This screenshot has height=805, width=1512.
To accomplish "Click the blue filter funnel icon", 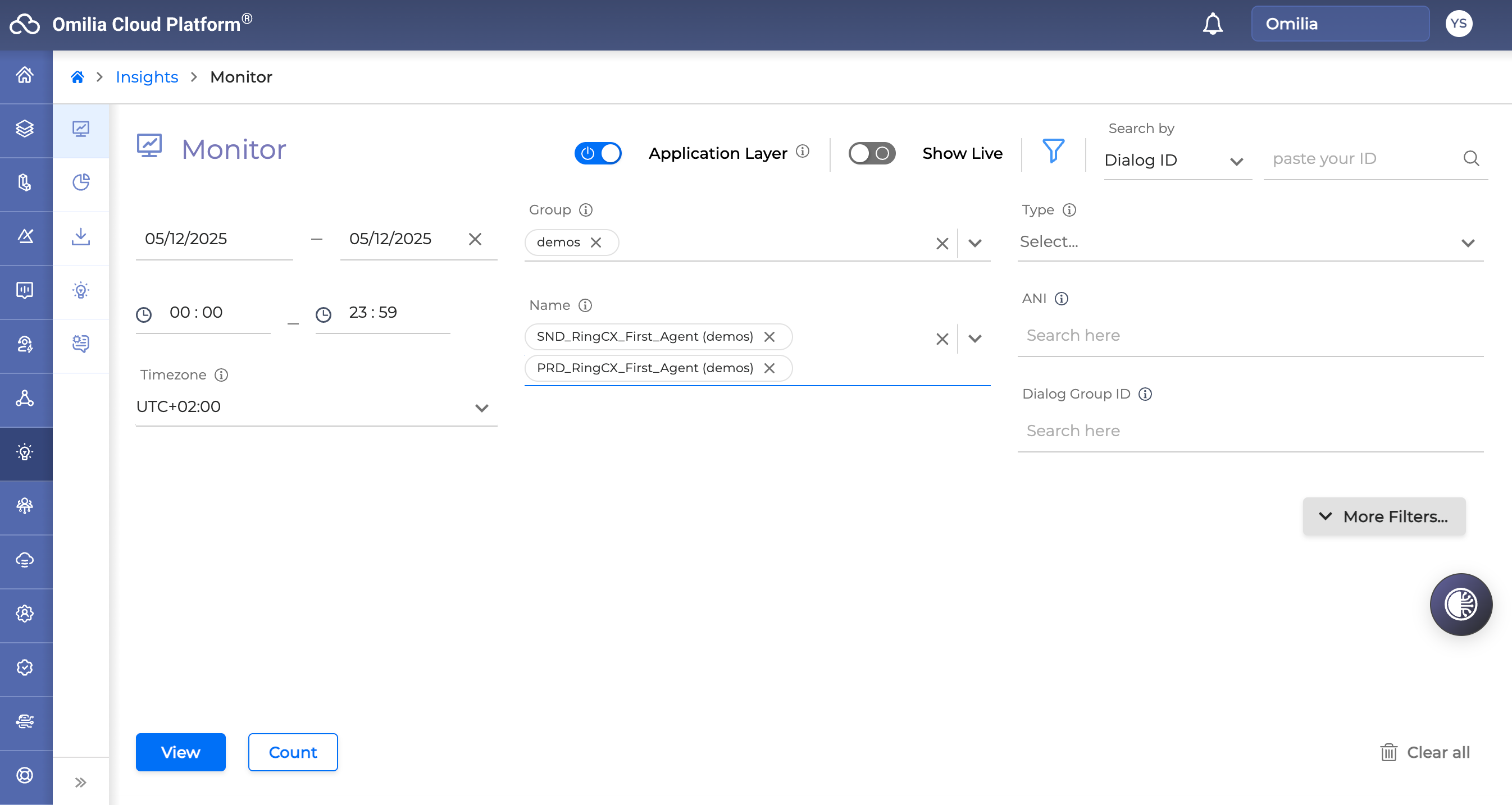I will [x=1053, y=152].
